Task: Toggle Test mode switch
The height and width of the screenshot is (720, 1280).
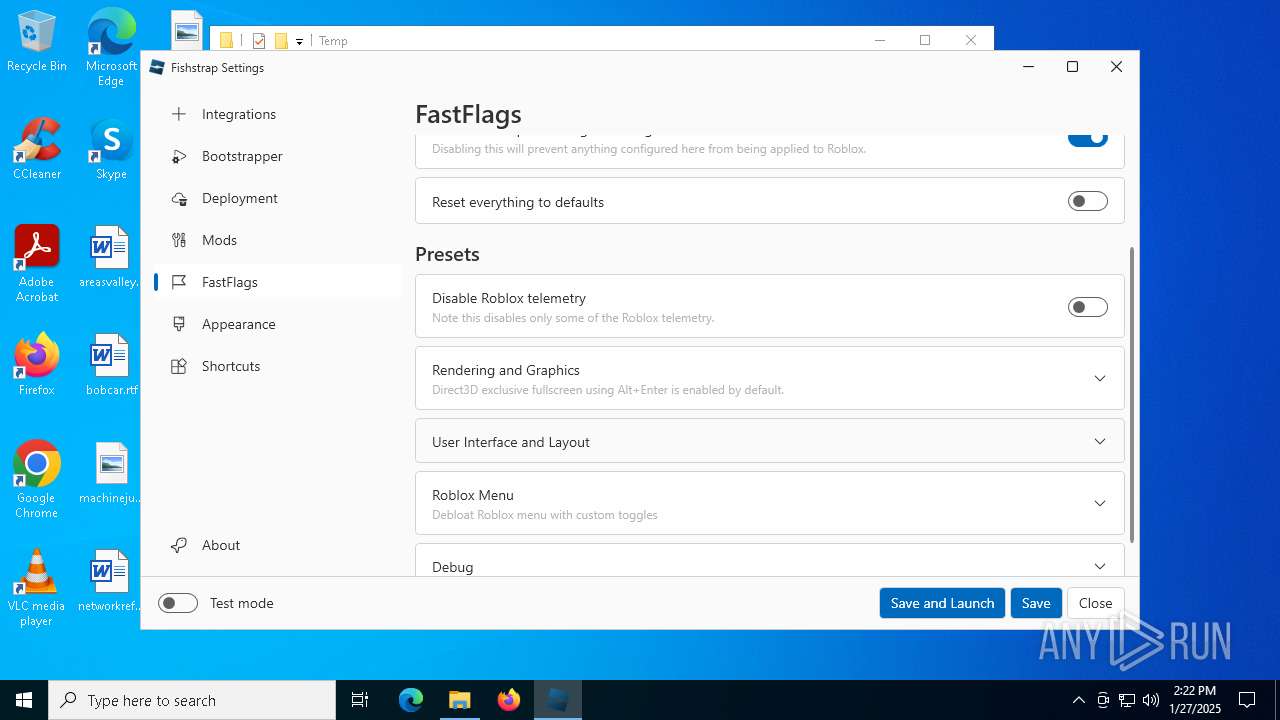Action: [178, 603]
